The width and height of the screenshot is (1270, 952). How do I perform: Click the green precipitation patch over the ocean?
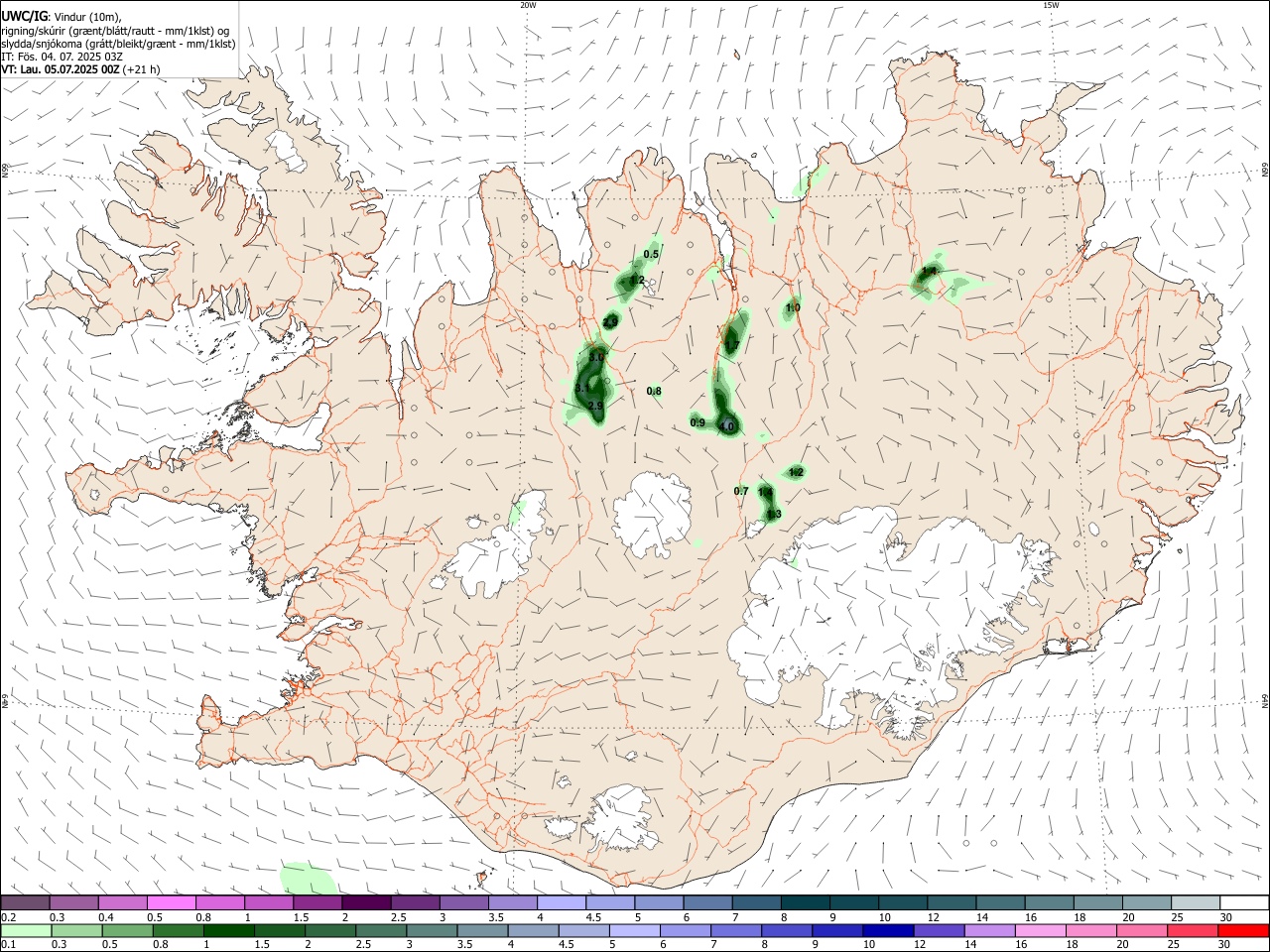(308, 879)
